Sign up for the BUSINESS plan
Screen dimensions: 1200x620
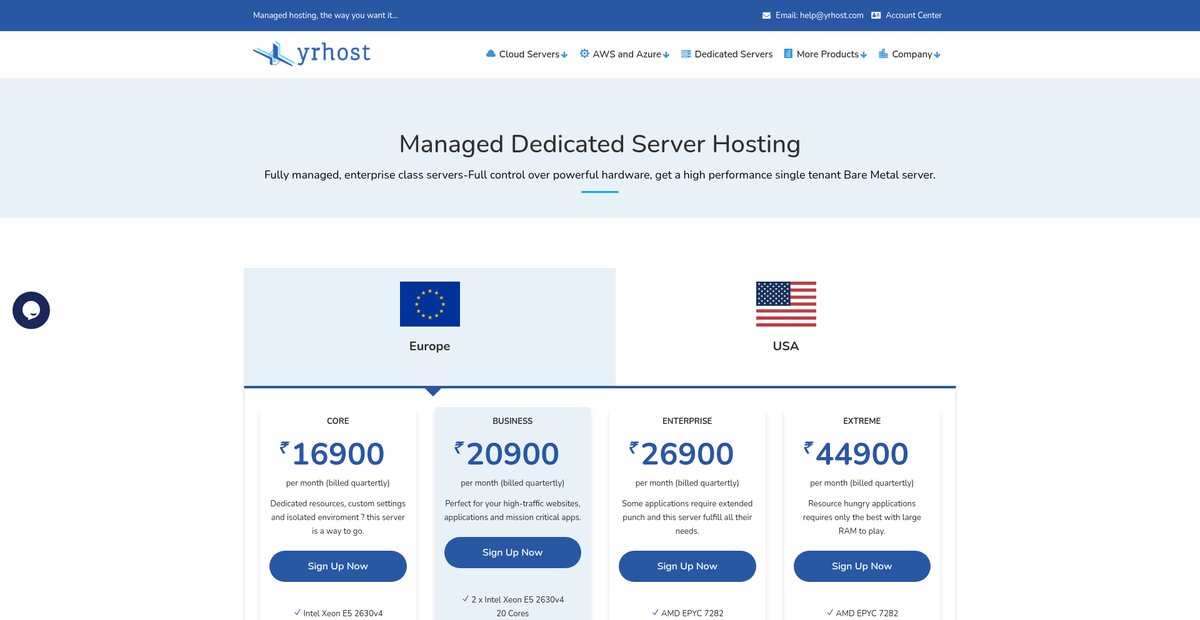pyautogui.click(x=513, y=552)
